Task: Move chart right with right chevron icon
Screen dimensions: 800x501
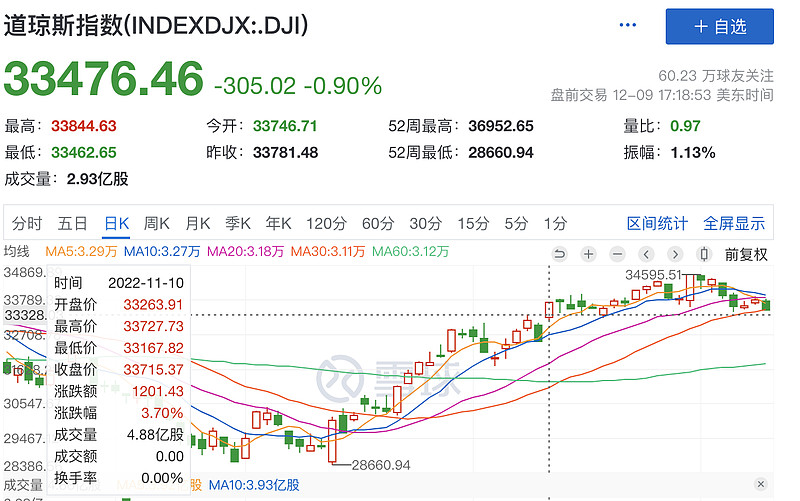Action: pyautogui.click(x=675, y=254)
